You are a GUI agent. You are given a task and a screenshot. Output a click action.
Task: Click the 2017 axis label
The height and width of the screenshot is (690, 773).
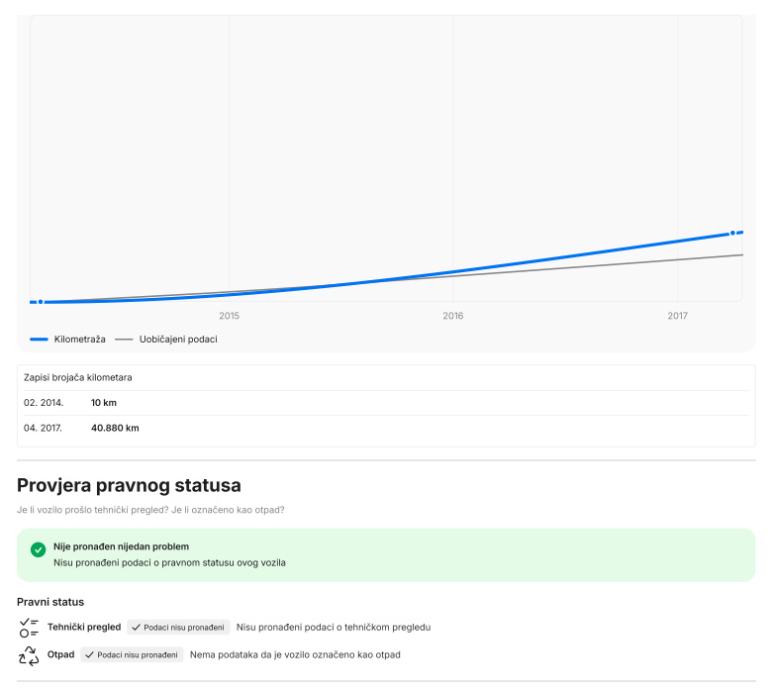click(677, 316)
